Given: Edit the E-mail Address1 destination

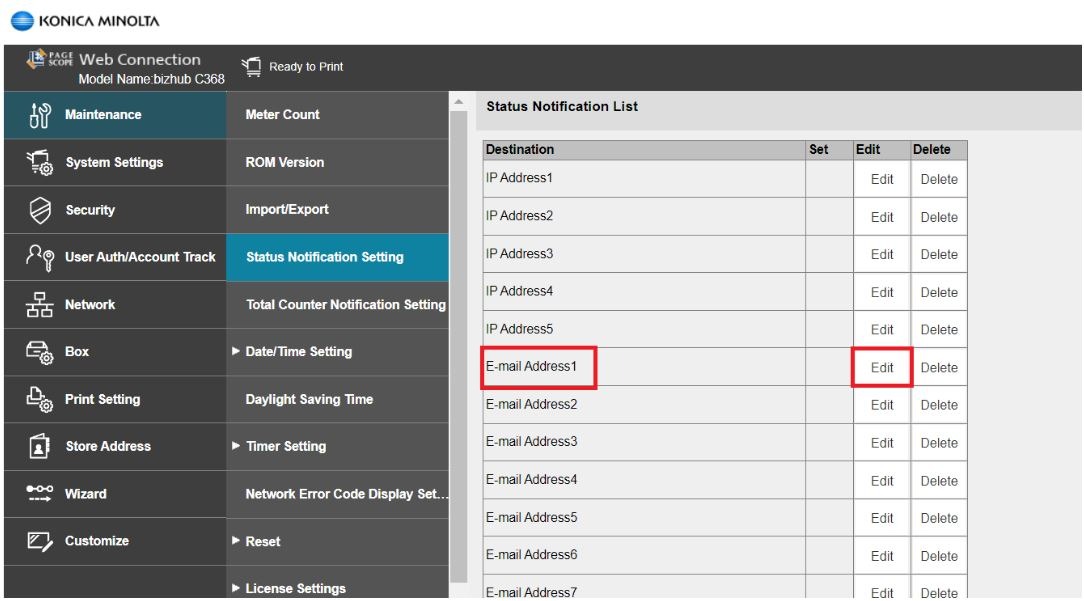Looking at the screenshot, I should [881, 368].
